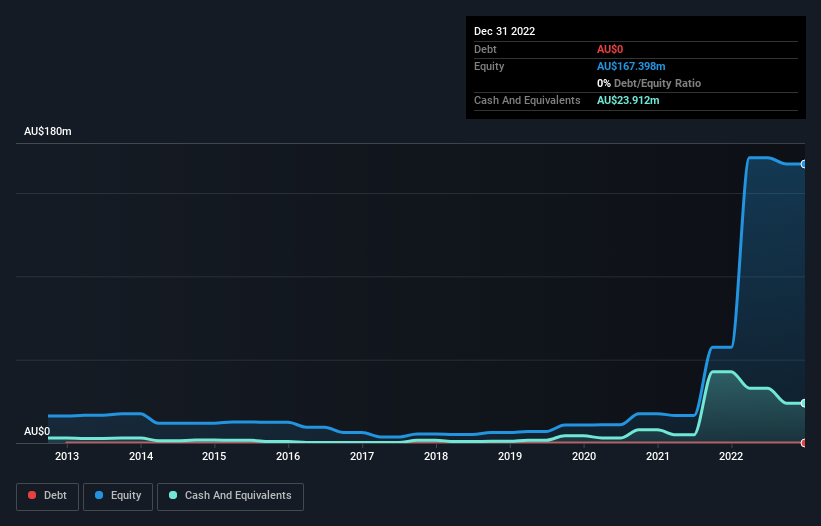Click the Dec 31 2022 tooltip date
Image resolution: width=821 pixels, height=526 pixels.
504,31
